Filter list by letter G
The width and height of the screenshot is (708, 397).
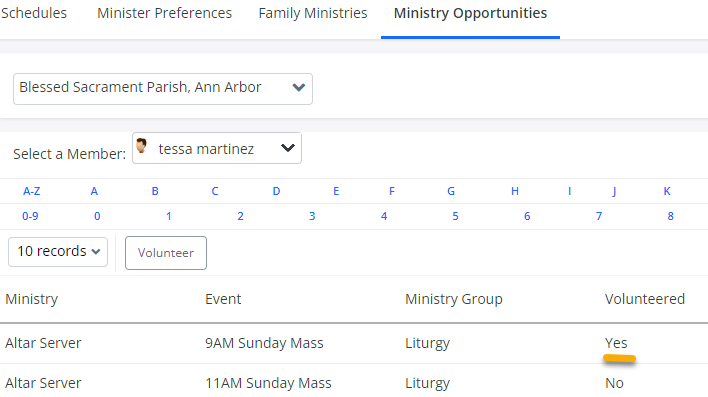(451, 191)
